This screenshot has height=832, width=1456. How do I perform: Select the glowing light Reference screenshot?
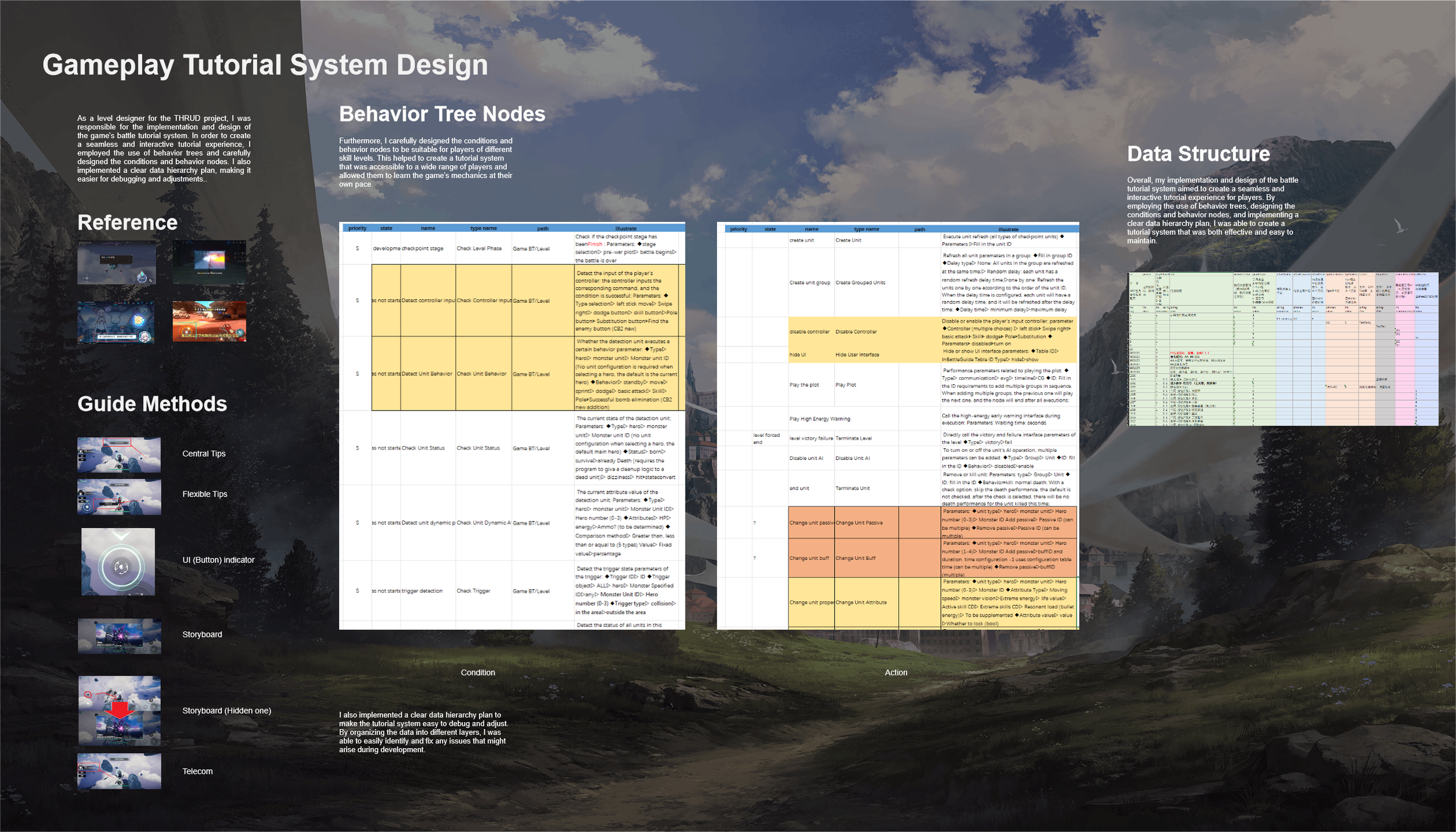click(209, 262)
